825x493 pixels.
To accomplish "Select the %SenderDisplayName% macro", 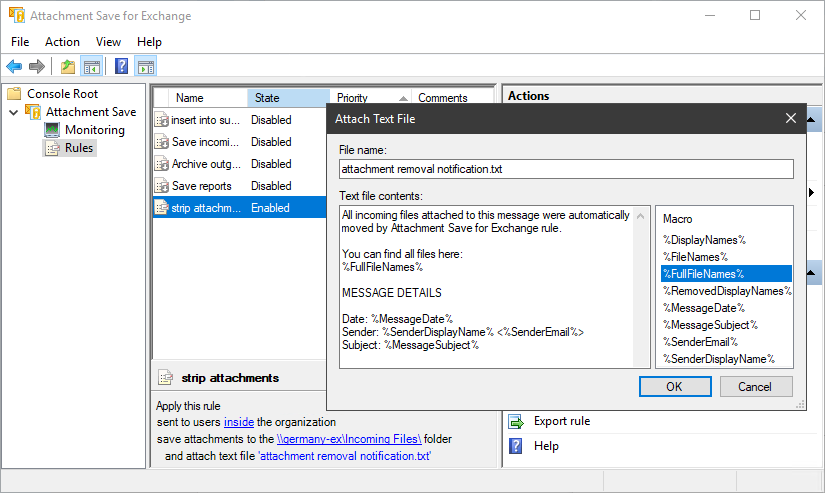I will click(x=718, y=359).
